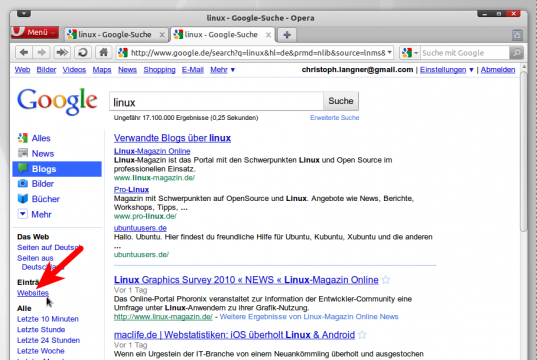This screenshot has width=537, height=360.
Task: Star the maclife.de result
Action: 362,335
